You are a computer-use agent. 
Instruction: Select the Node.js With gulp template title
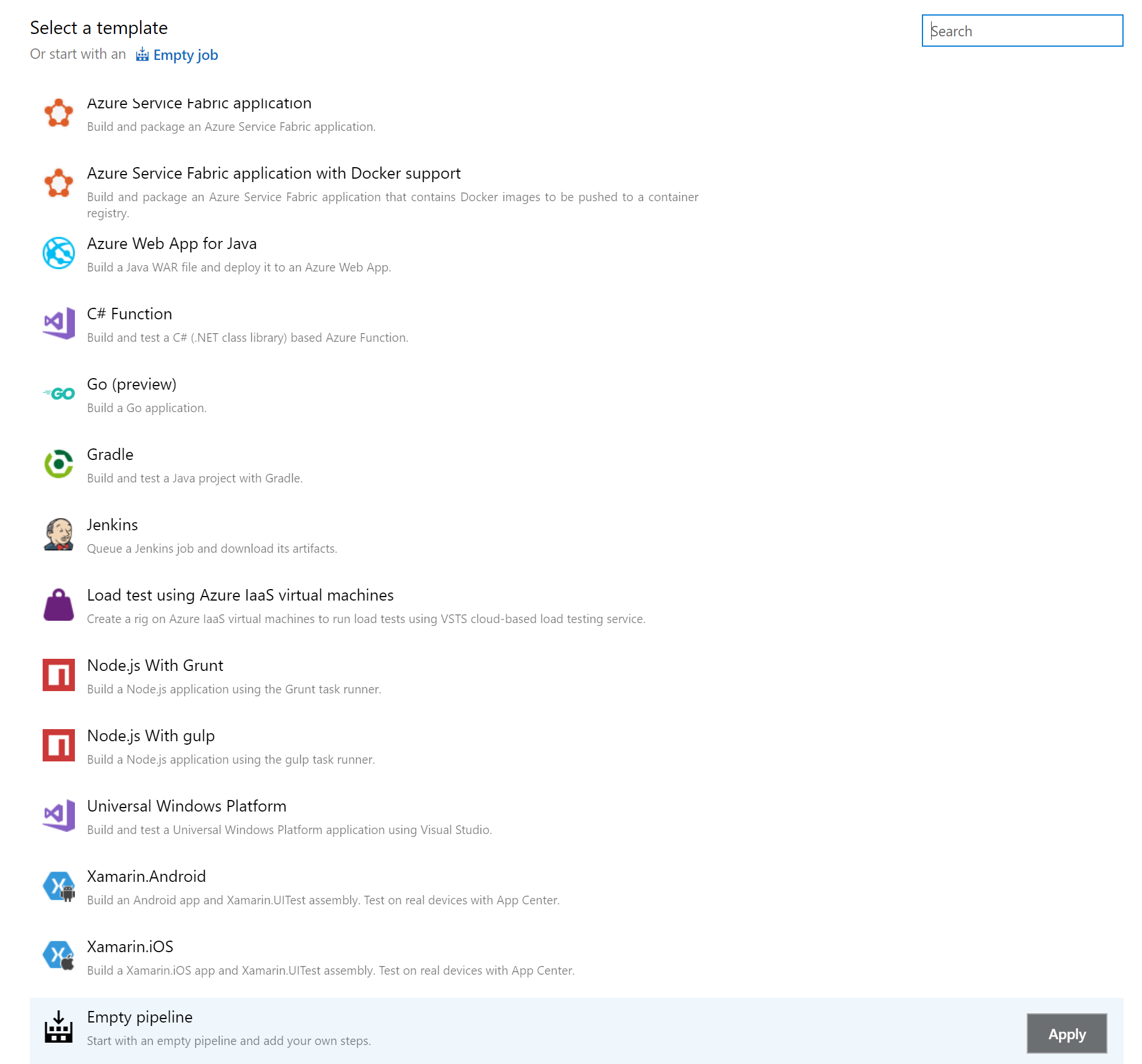(151, 736)
